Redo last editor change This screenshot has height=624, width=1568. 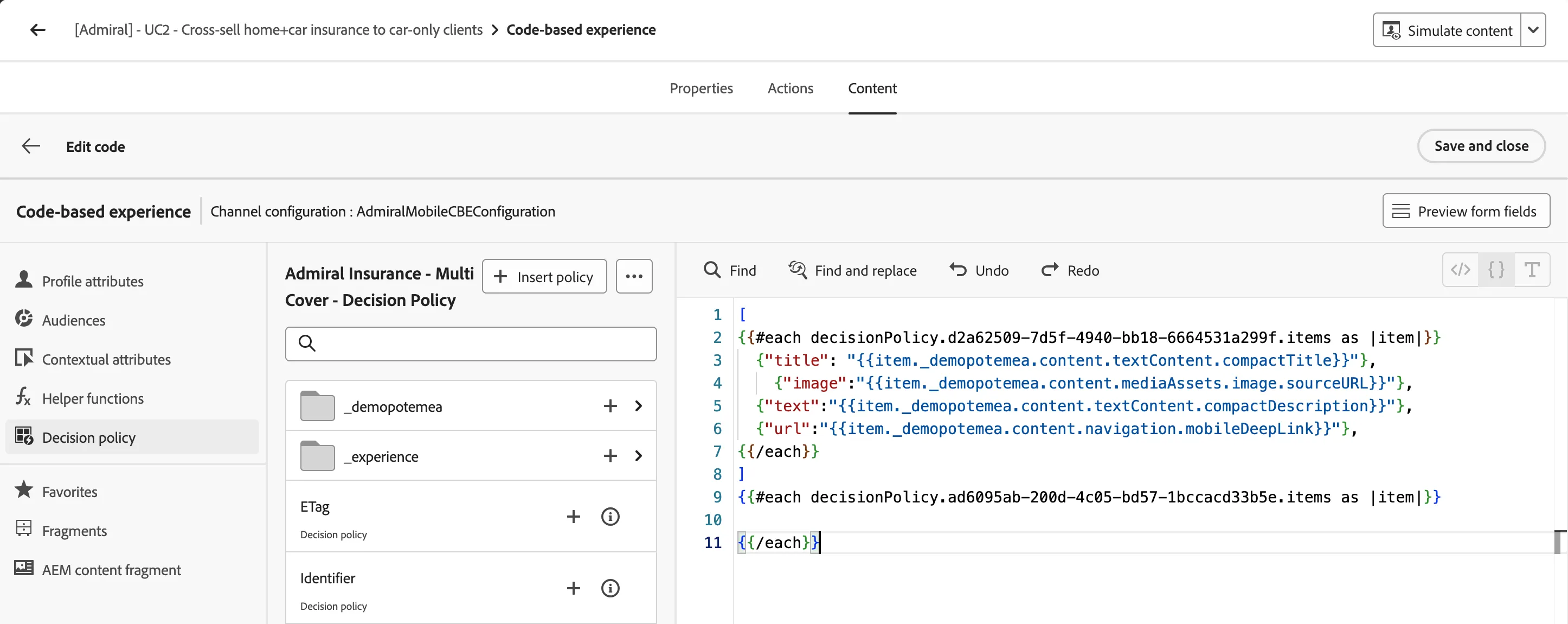point(1071,270)
